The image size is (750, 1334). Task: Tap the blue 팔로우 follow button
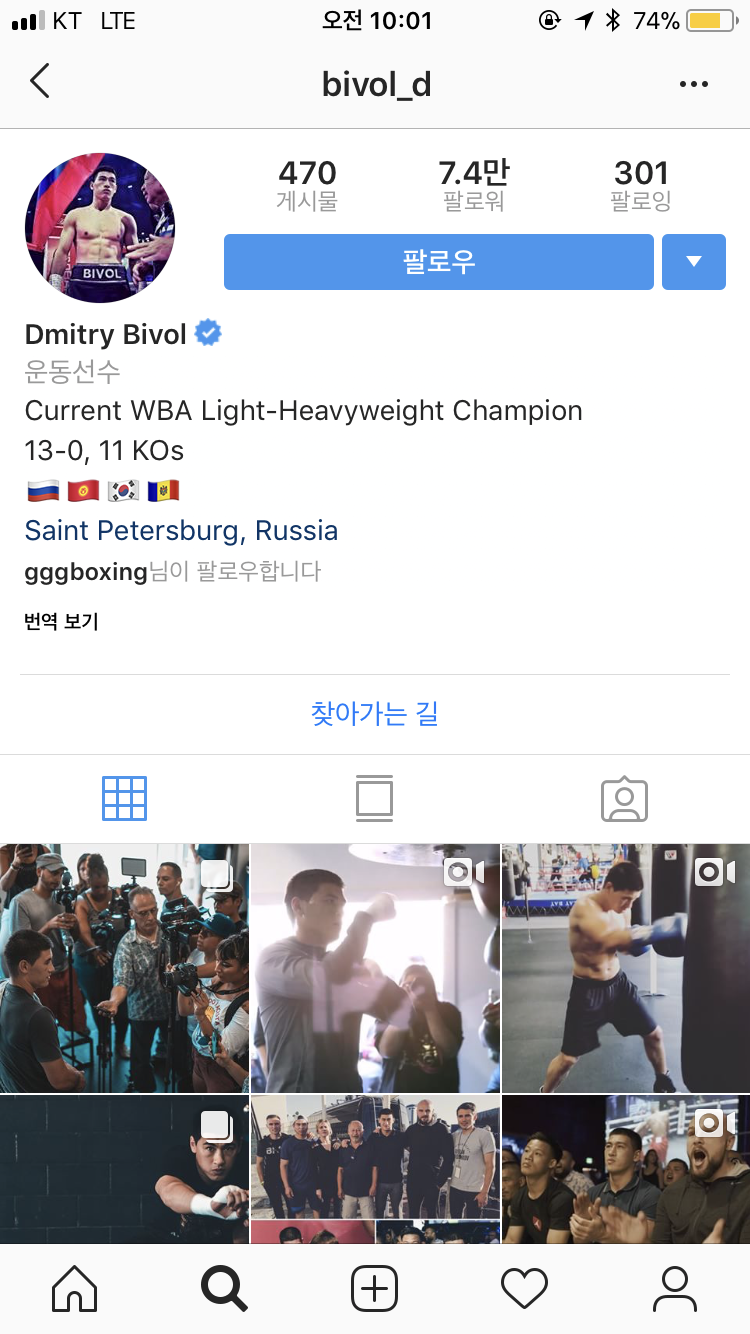[439, 262]
